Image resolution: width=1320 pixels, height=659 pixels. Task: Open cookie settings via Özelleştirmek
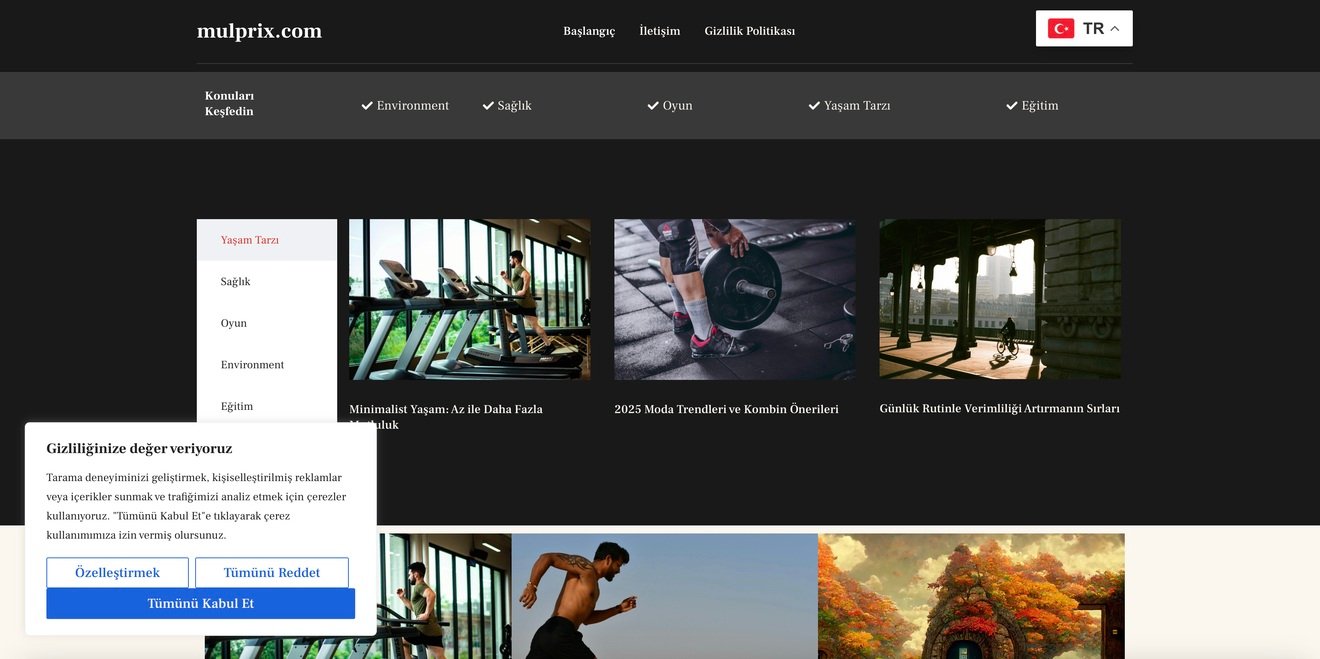pos(117,572)
